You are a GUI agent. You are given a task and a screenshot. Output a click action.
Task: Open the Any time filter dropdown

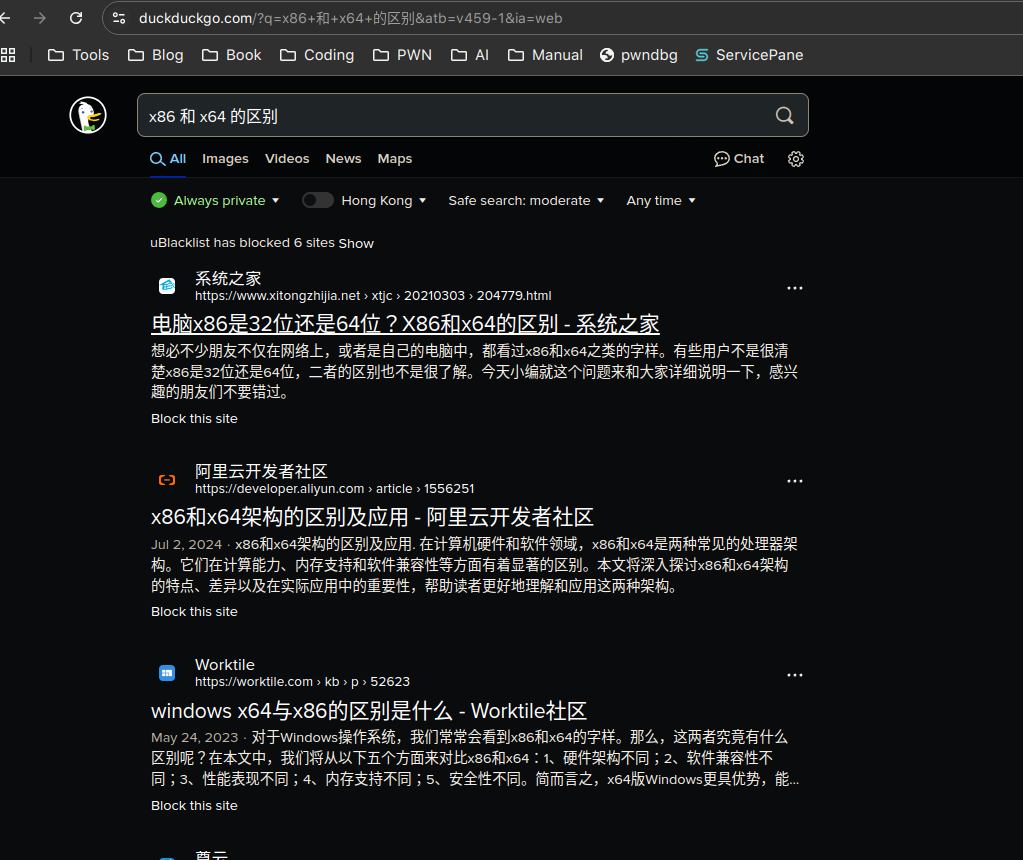[661, 200]
